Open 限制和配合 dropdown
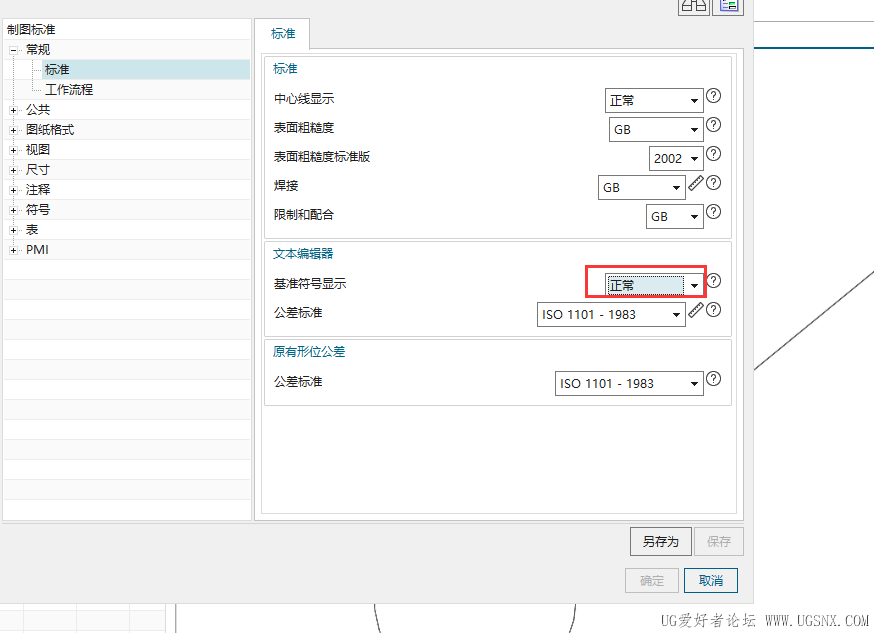 point(674,216)
